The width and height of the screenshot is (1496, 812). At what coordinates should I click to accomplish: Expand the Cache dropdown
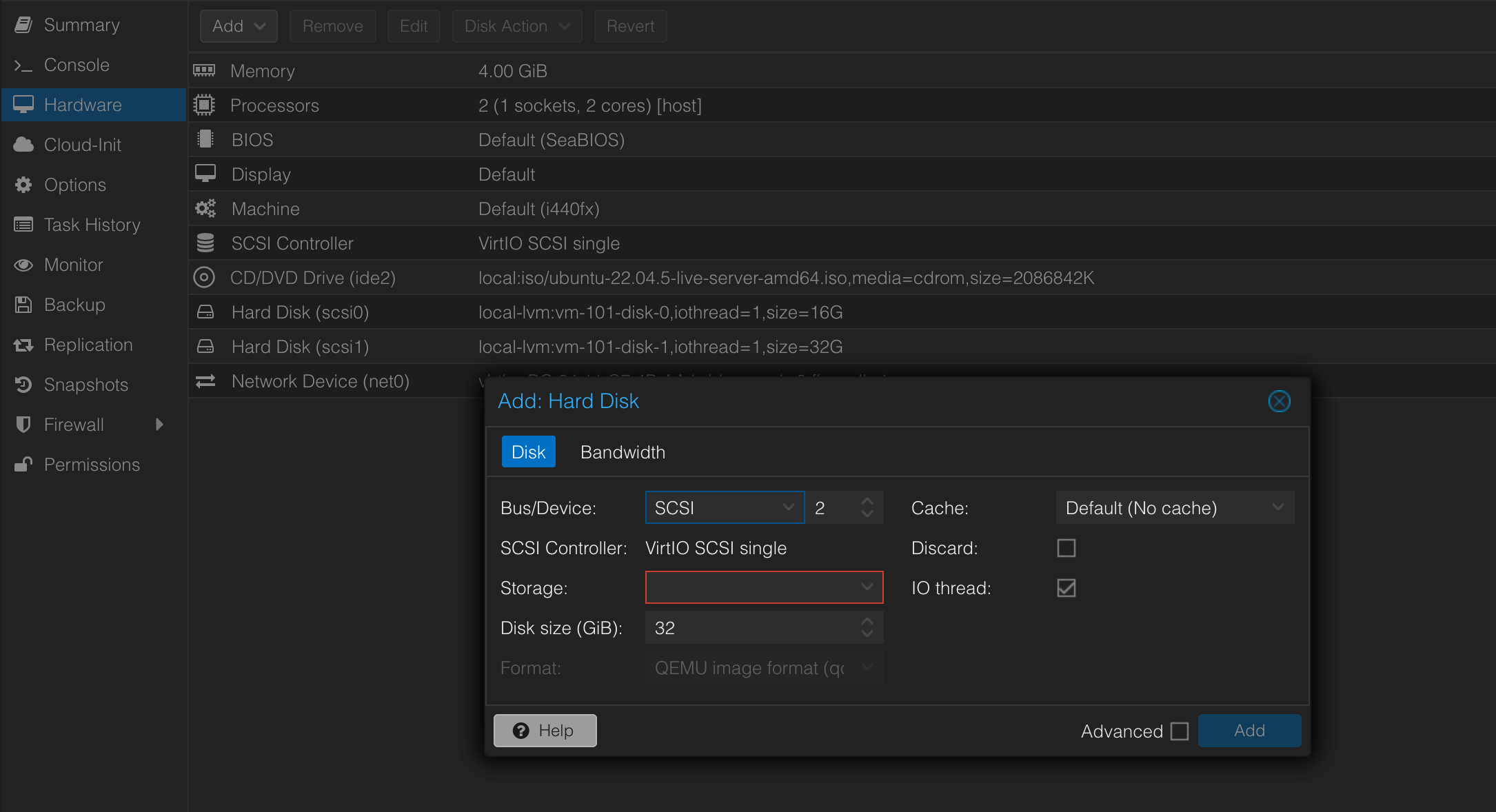coord(1174,508)
